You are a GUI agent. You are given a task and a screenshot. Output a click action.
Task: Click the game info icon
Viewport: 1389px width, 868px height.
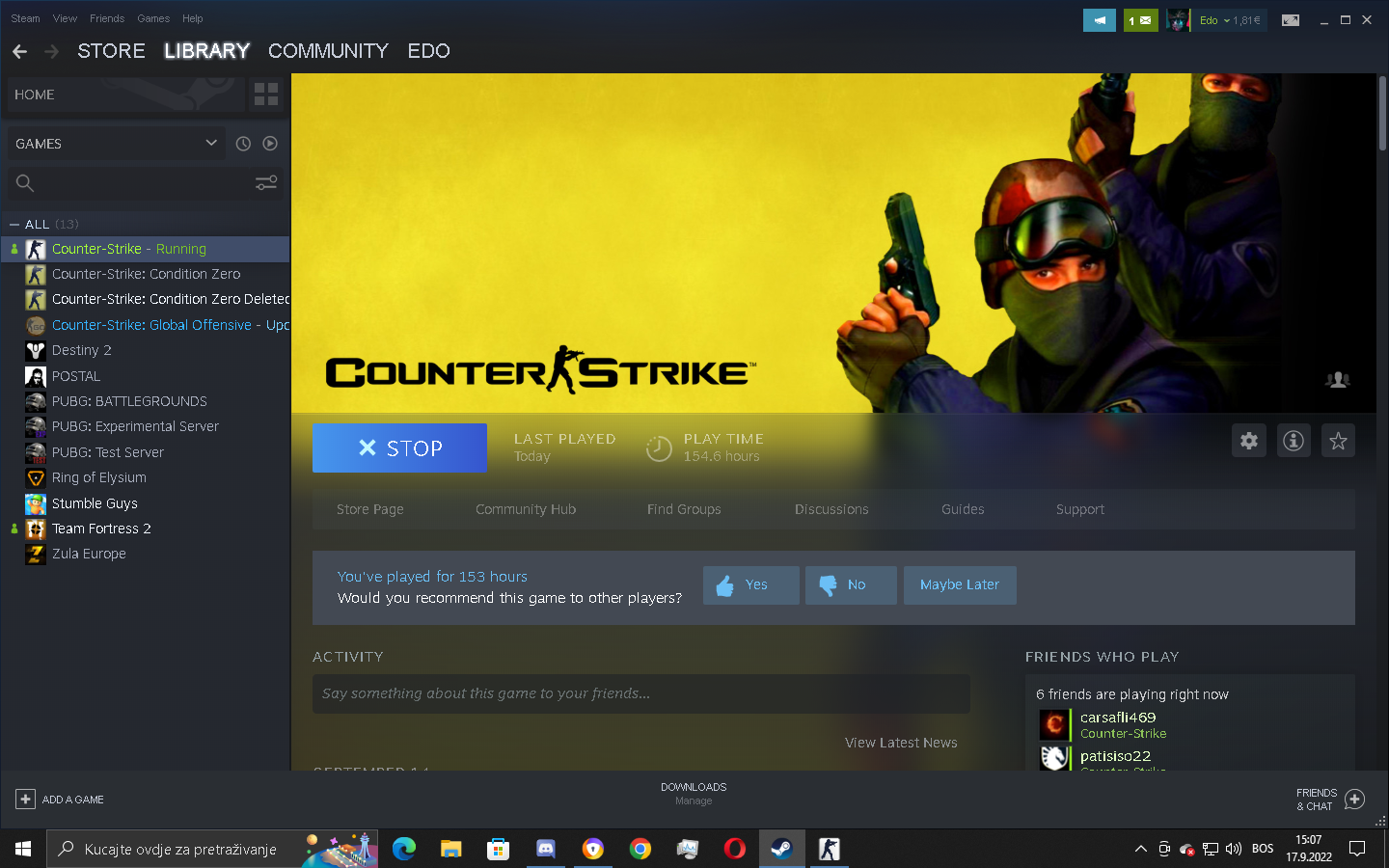coord(1294,441)
